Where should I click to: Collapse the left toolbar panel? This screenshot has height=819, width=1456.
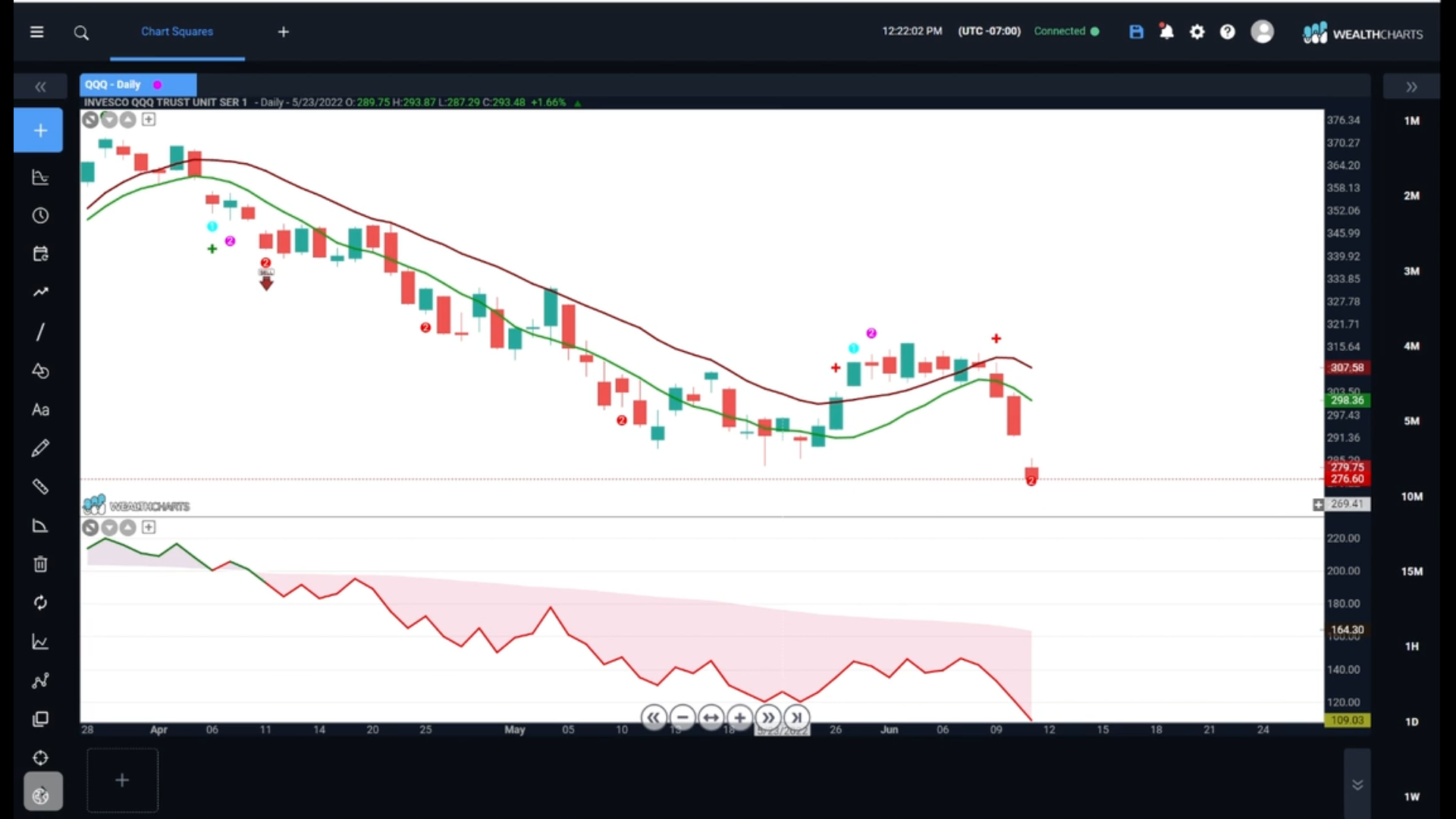click(40, 87)
